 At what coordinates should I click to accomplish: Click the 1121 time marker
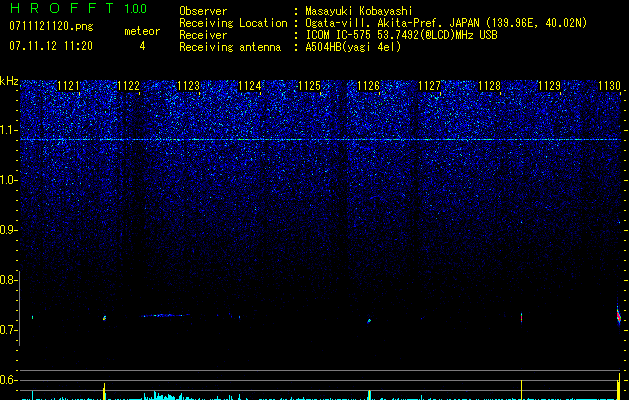click(x=68, y=86)
